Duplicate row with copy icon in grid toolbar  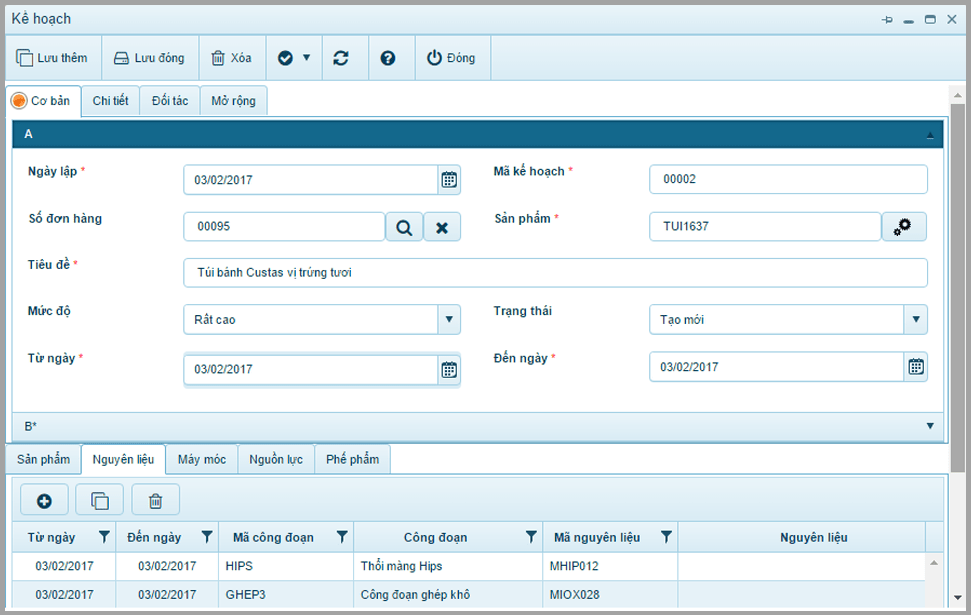100,500
